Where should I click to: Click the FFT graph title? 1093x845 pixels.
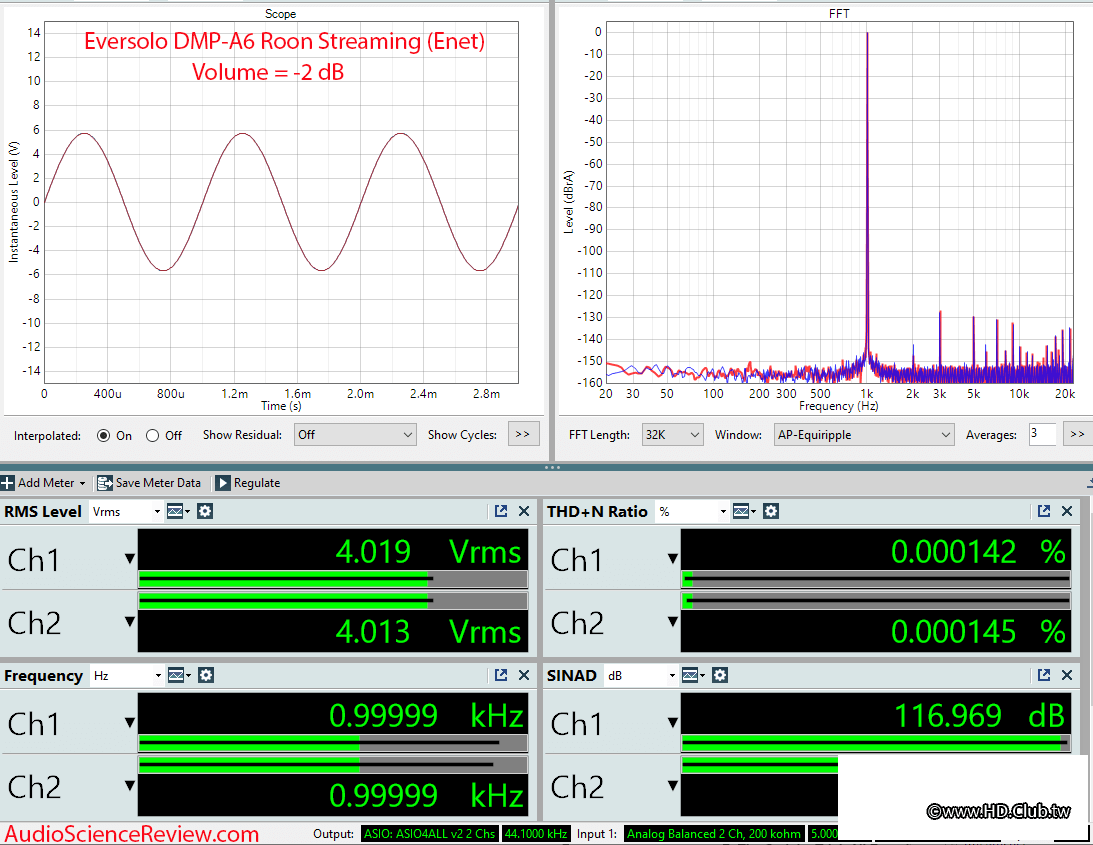(x=839, y=13)
